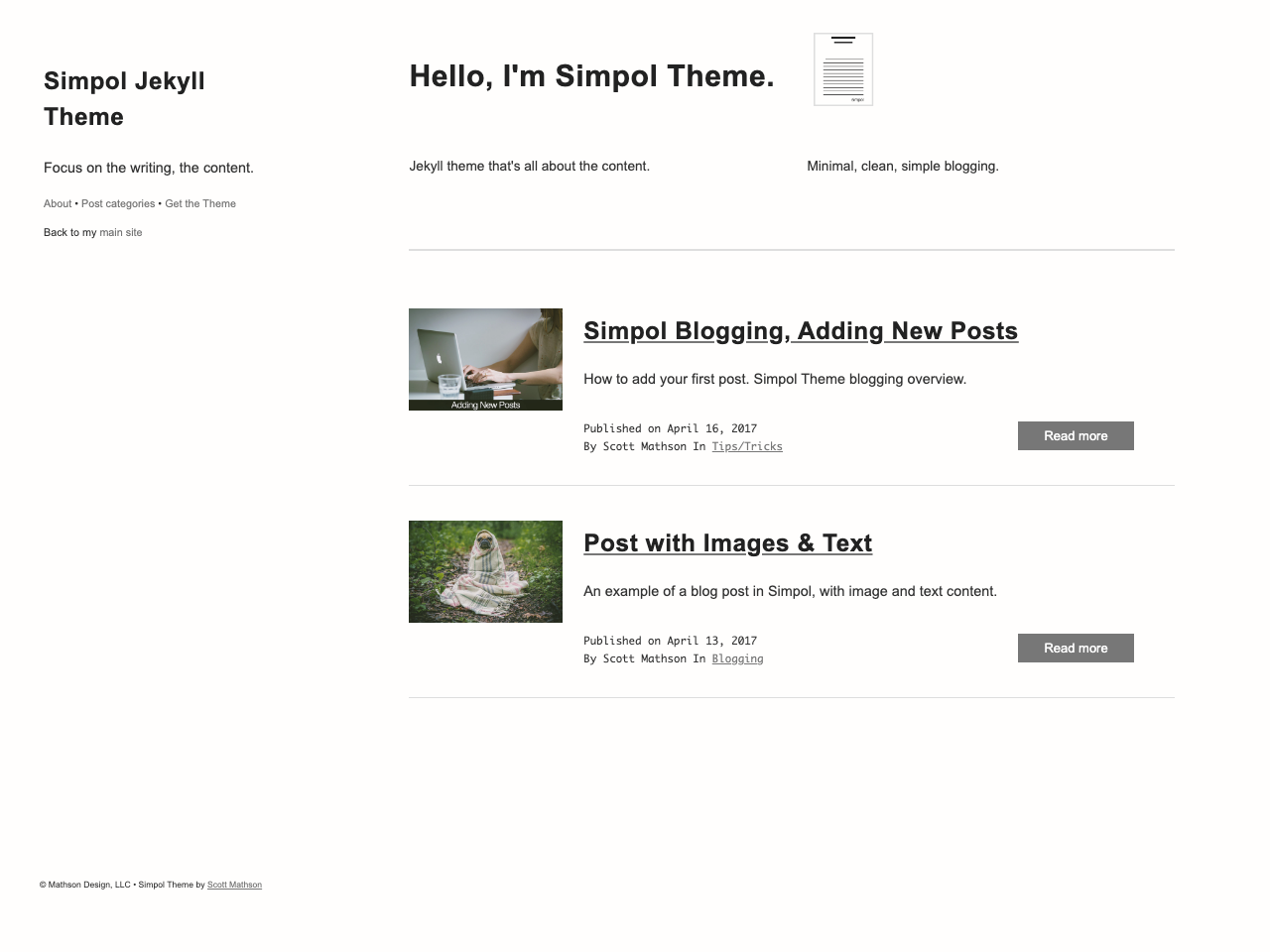Image resolution: width=1270 pixels, height=952 pixels.
Task: Click 'Jekyll theme that's all about the content' text
Action: [x=530, y=166]
